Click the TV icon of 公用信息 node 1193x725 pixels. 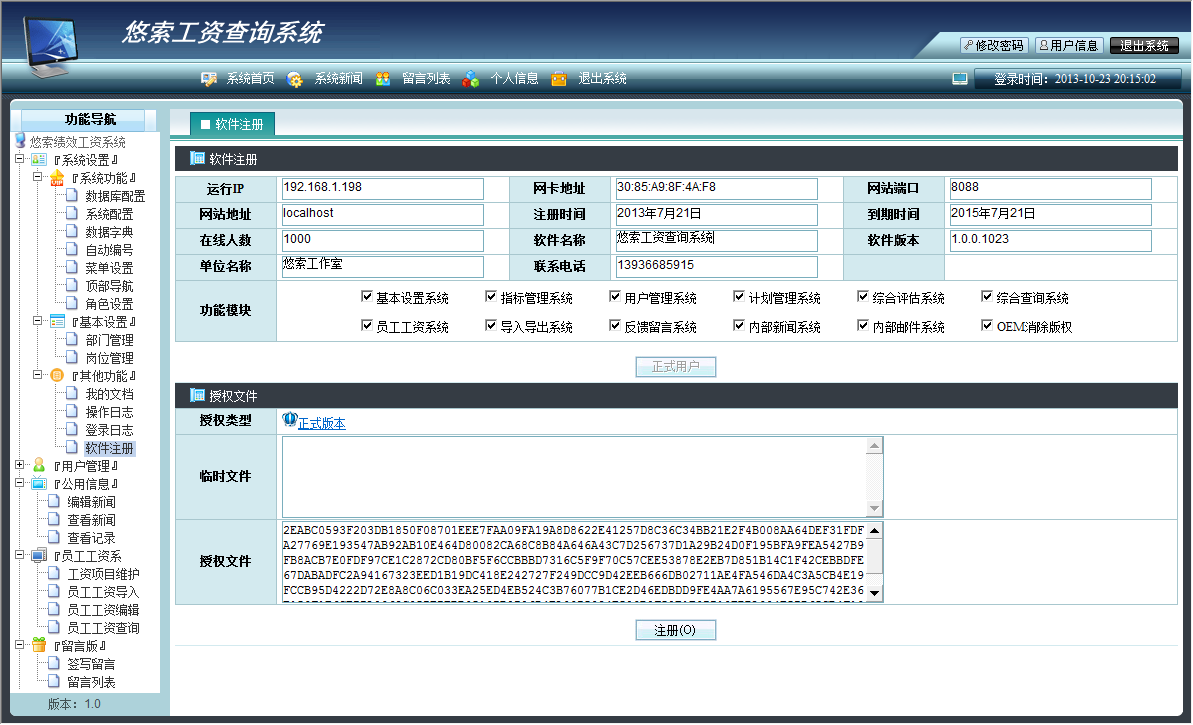[x=40, y=483]
